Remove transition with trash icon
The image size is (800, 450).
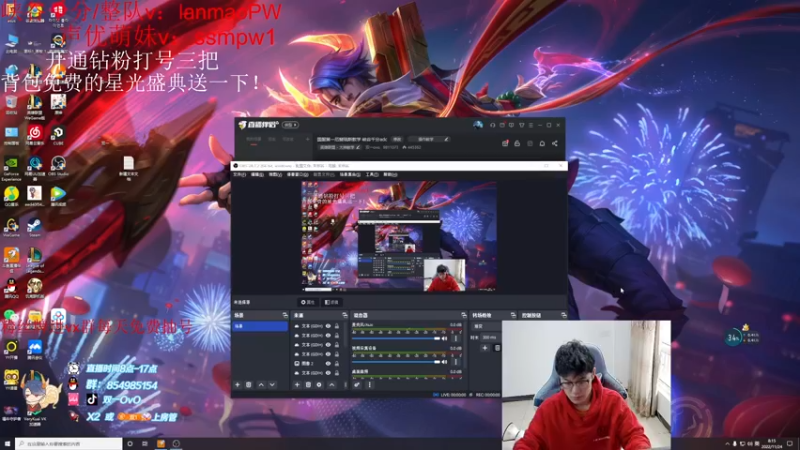pos(497,348)
